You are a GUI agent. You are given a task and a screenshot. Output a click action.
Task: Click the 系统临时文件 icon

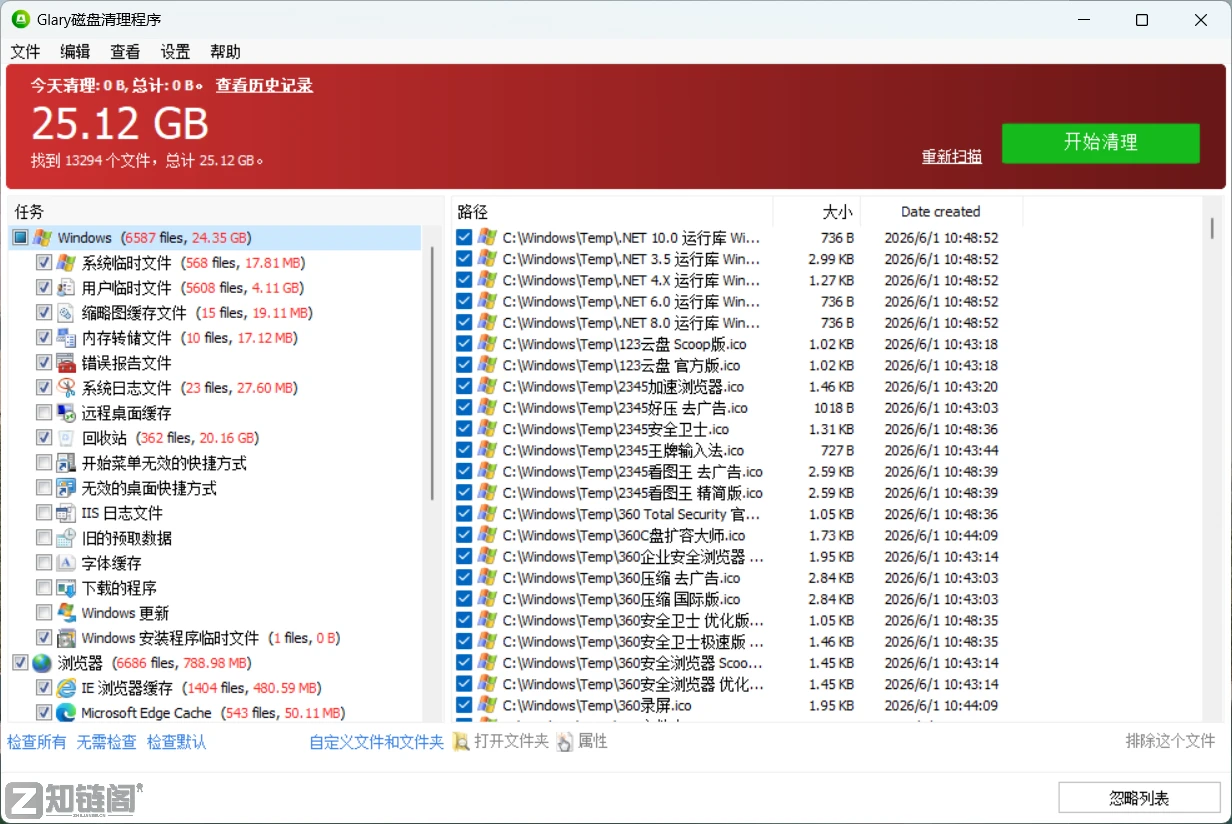tap(66, 263)
